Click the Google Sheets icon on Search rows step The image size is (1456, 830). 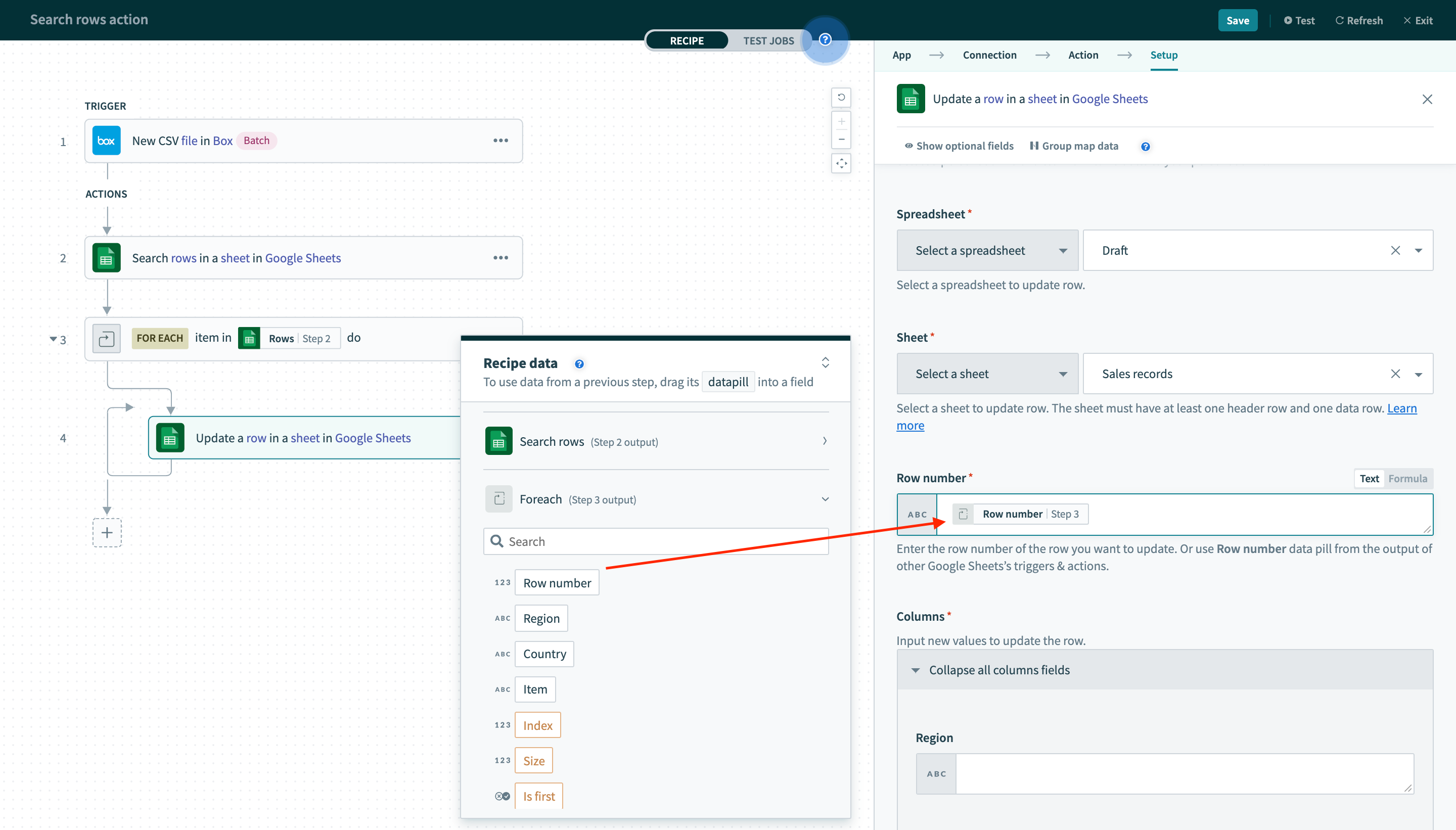pyautogui.click(x=106, y=257)
